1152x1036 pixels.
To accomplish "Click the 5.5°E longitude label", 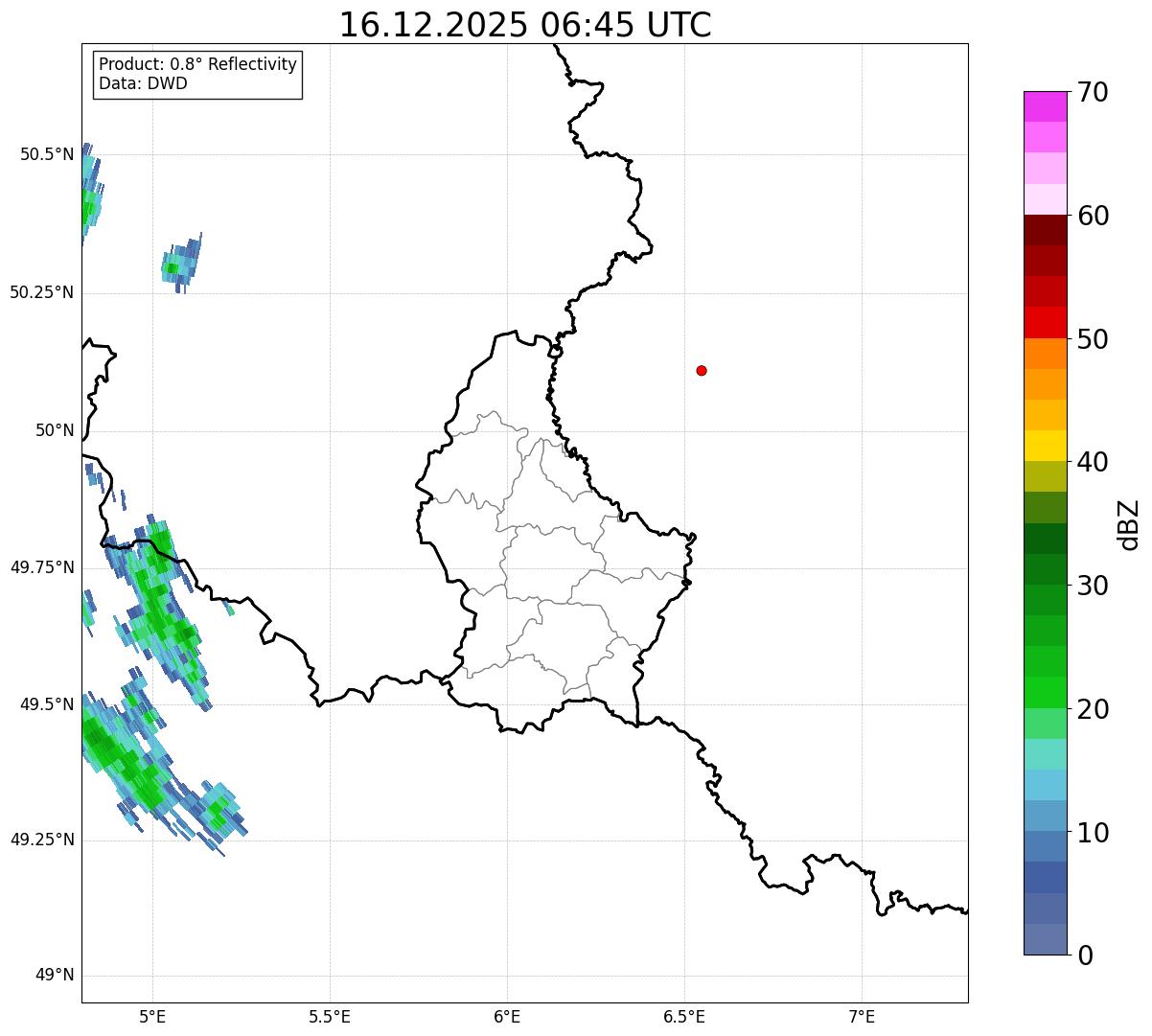I will (330, 1017).
